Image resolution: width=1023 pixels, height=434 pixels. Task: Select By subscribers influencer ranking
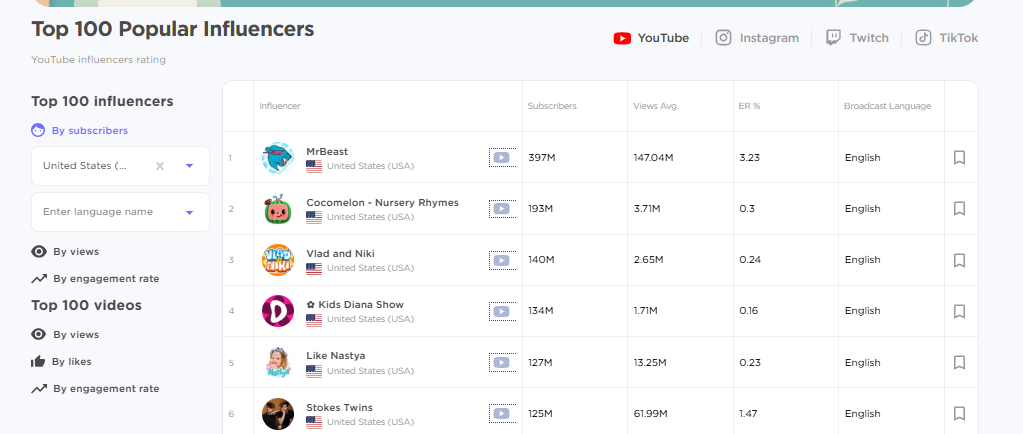[x=80, y=131]
